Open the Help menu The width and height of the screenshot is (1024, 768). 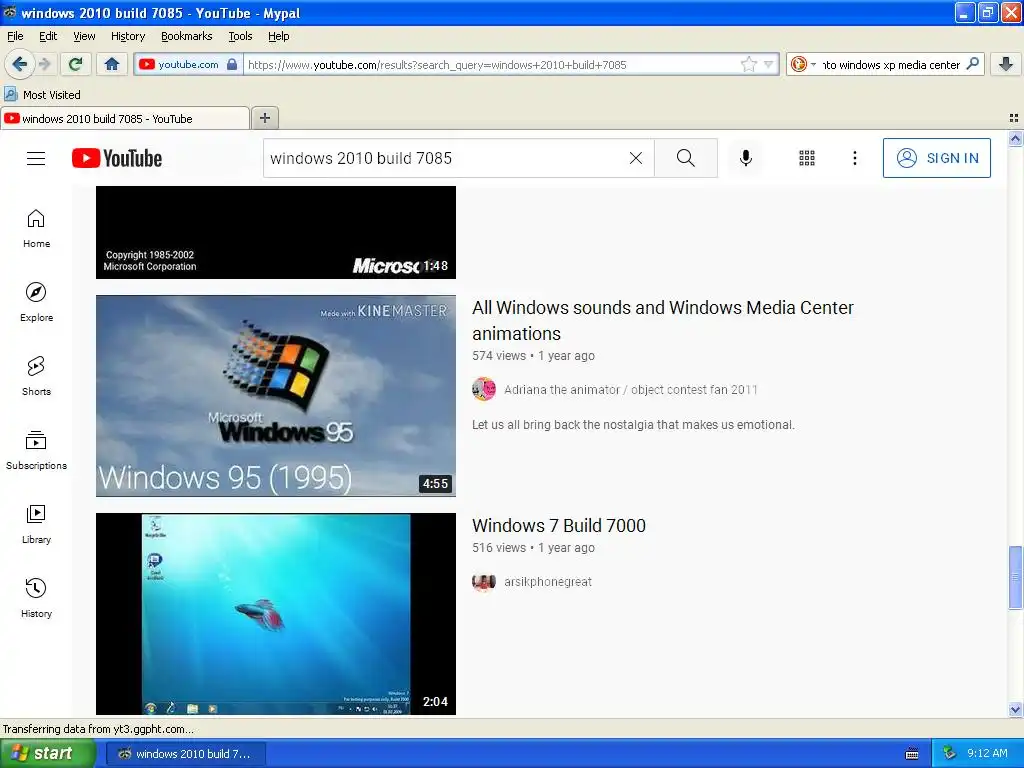[x=278, y=36]
